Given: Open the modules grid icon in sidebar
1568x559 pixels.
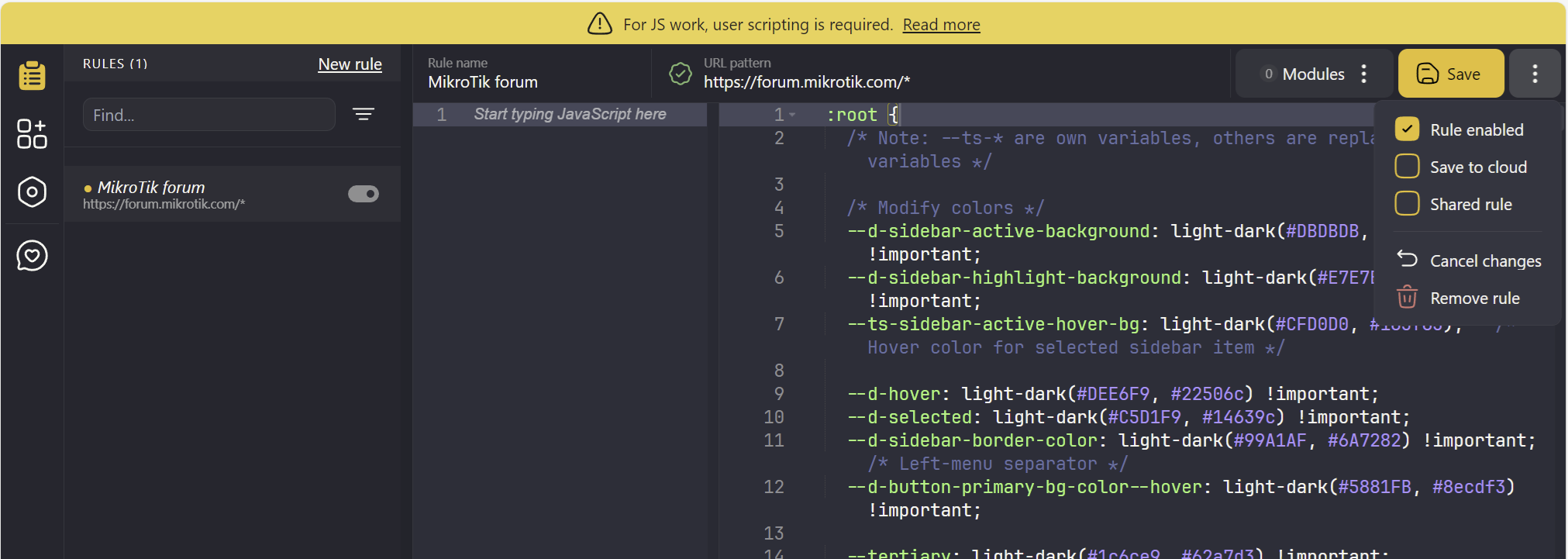Looking at the screenshot, I should click(32, 133).
